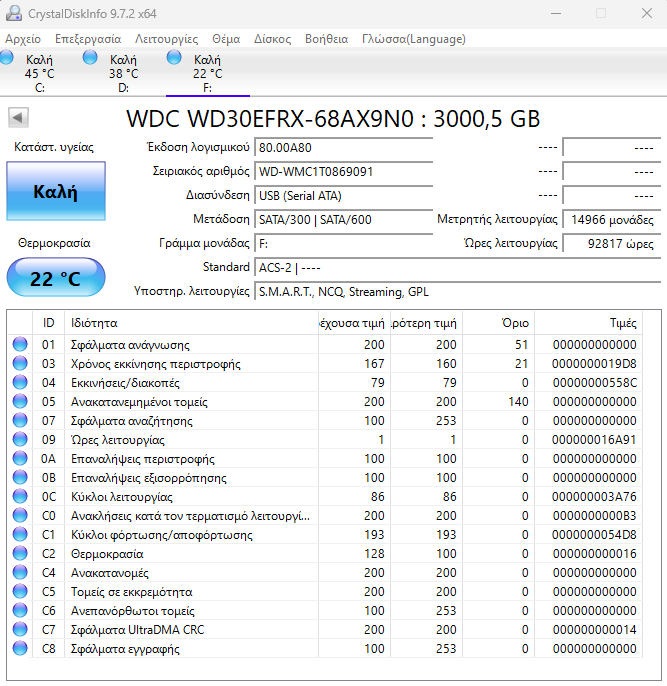This screenshot has height=686, width=667.
Task: Open the Αρχείο menu
Action: (x=23, y=39)
